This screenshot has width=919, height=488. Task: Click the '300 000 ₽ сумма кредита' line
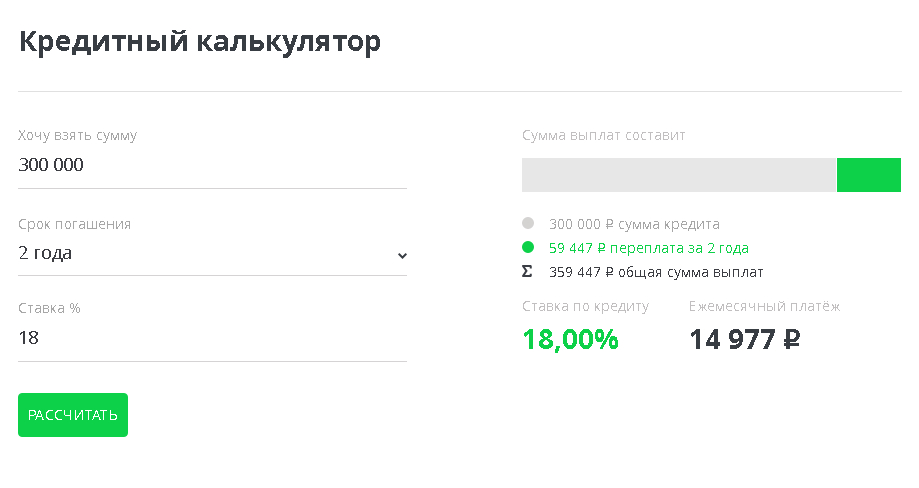tap(634, 224)
